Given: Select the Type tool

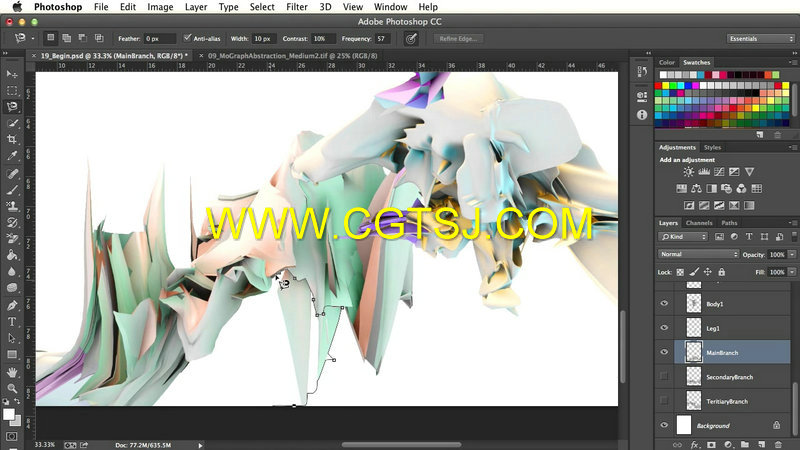Looking at the screenshot, I should (12, 322).
